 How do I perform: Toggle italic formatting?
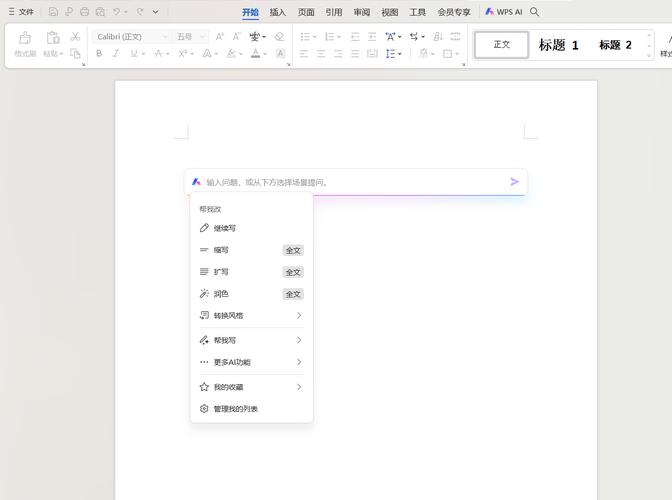116,54
